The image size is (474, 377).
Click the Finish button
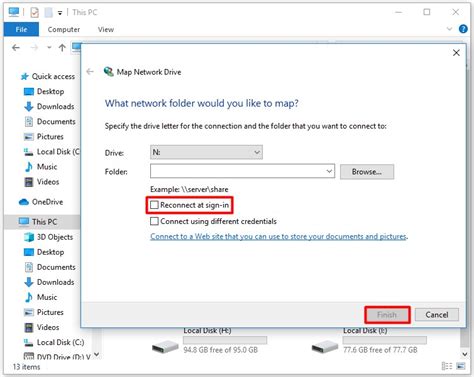coord(387,315)
